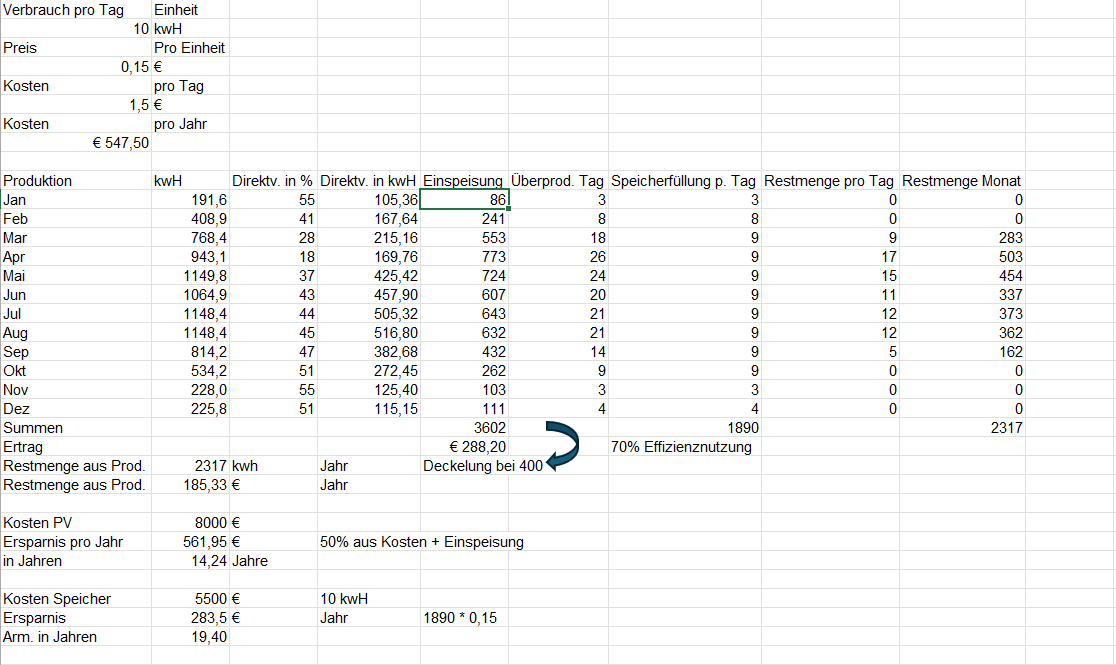Click the Ersparnis pro Jahr value 561,95
Viewport: 1116px width, 665px height.
point(190,542)
